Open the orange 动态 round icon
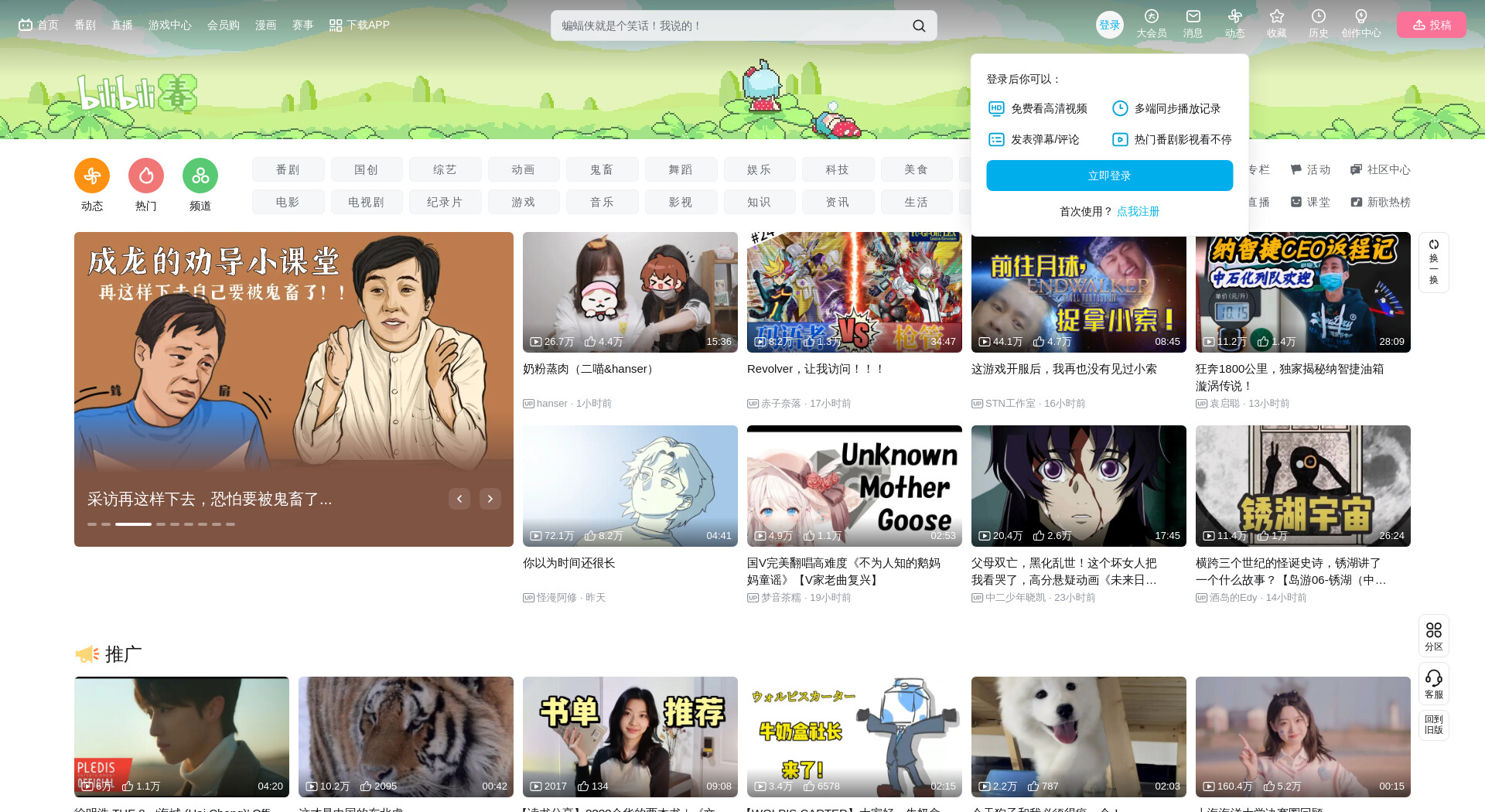This screenshot has height=812, width=1485. (x=92, y=176)
